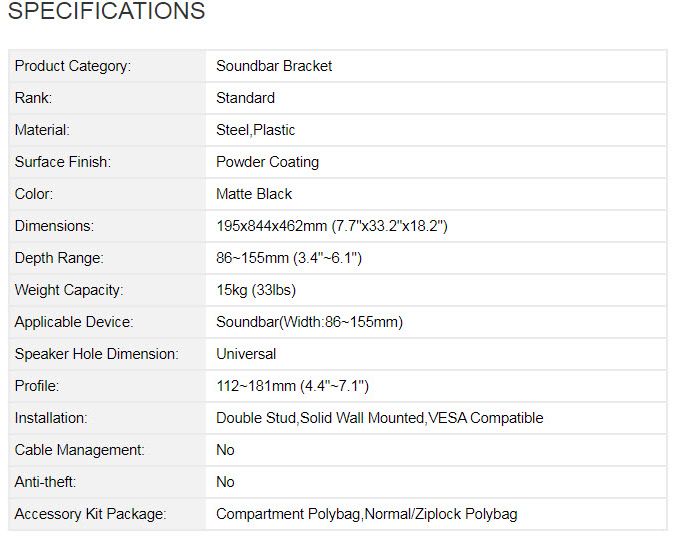Click the Applicable Device label
Screen dimensions: 677x539
pyautogui.click(x=74, y=322)
